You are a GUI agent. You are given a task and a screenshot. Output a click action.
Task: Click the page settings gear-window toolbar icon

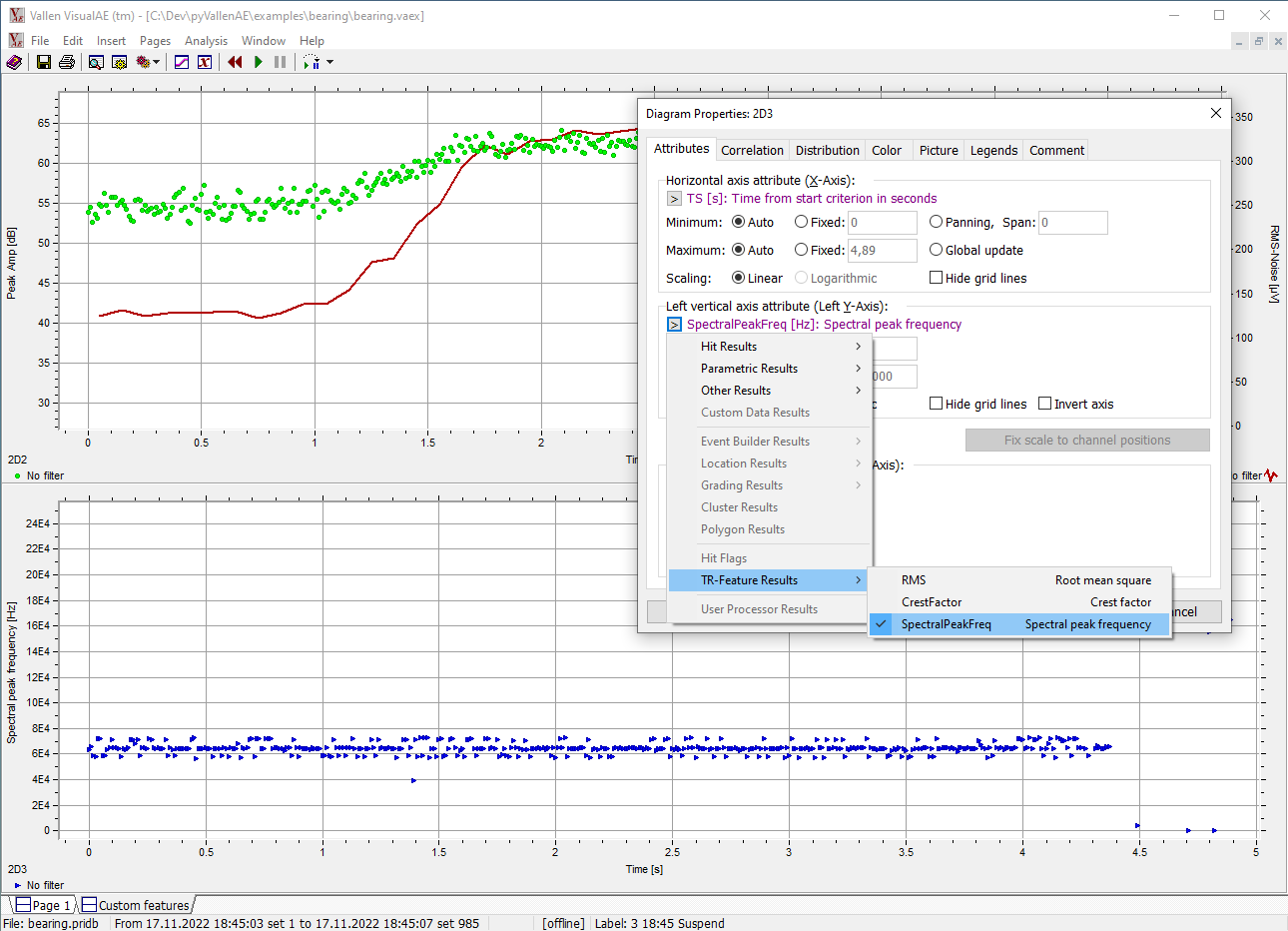tap(119, 62)
